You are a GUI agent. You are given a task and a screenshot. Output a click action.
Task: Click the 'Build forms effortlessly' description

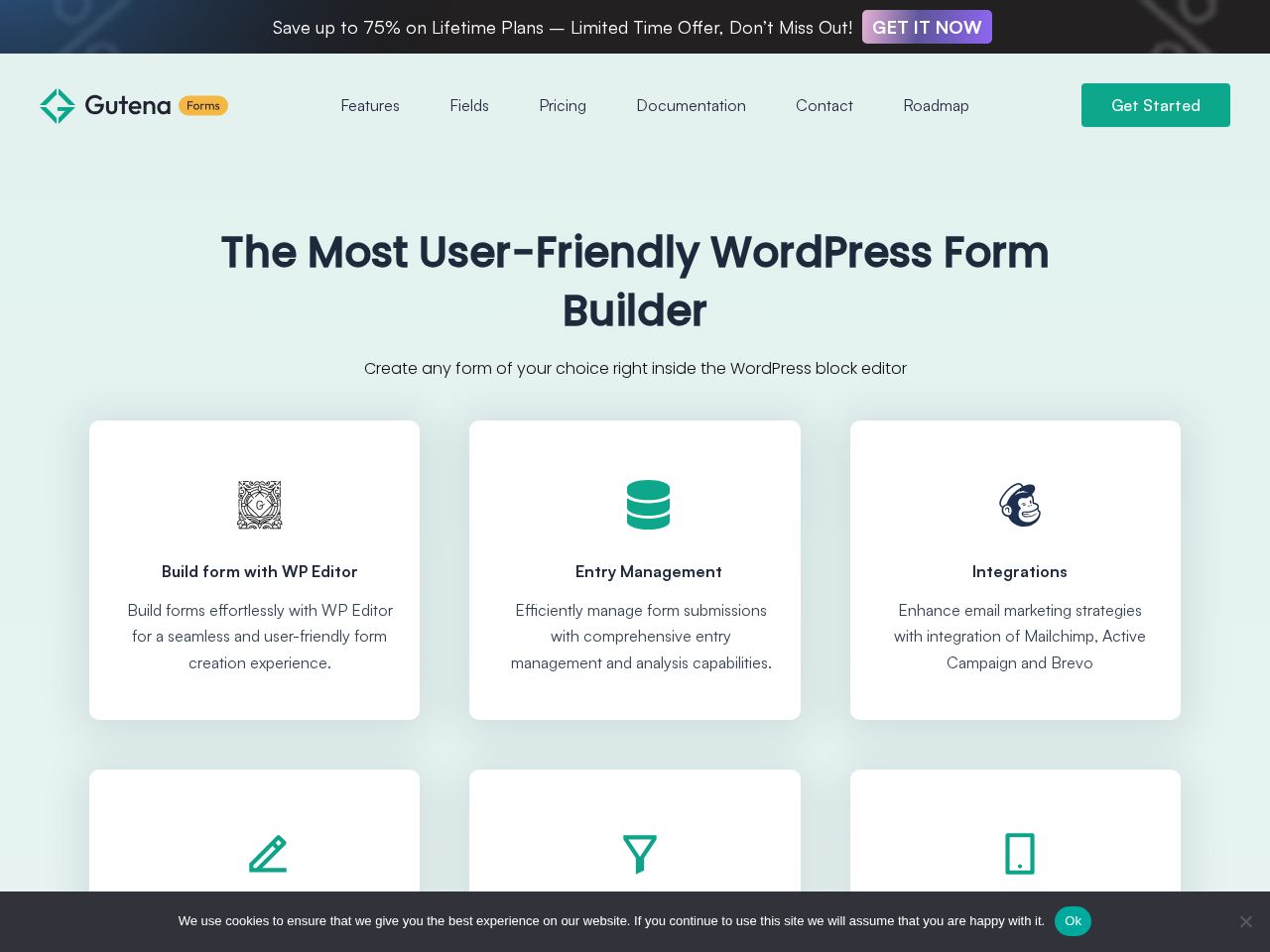coord(260,637)
